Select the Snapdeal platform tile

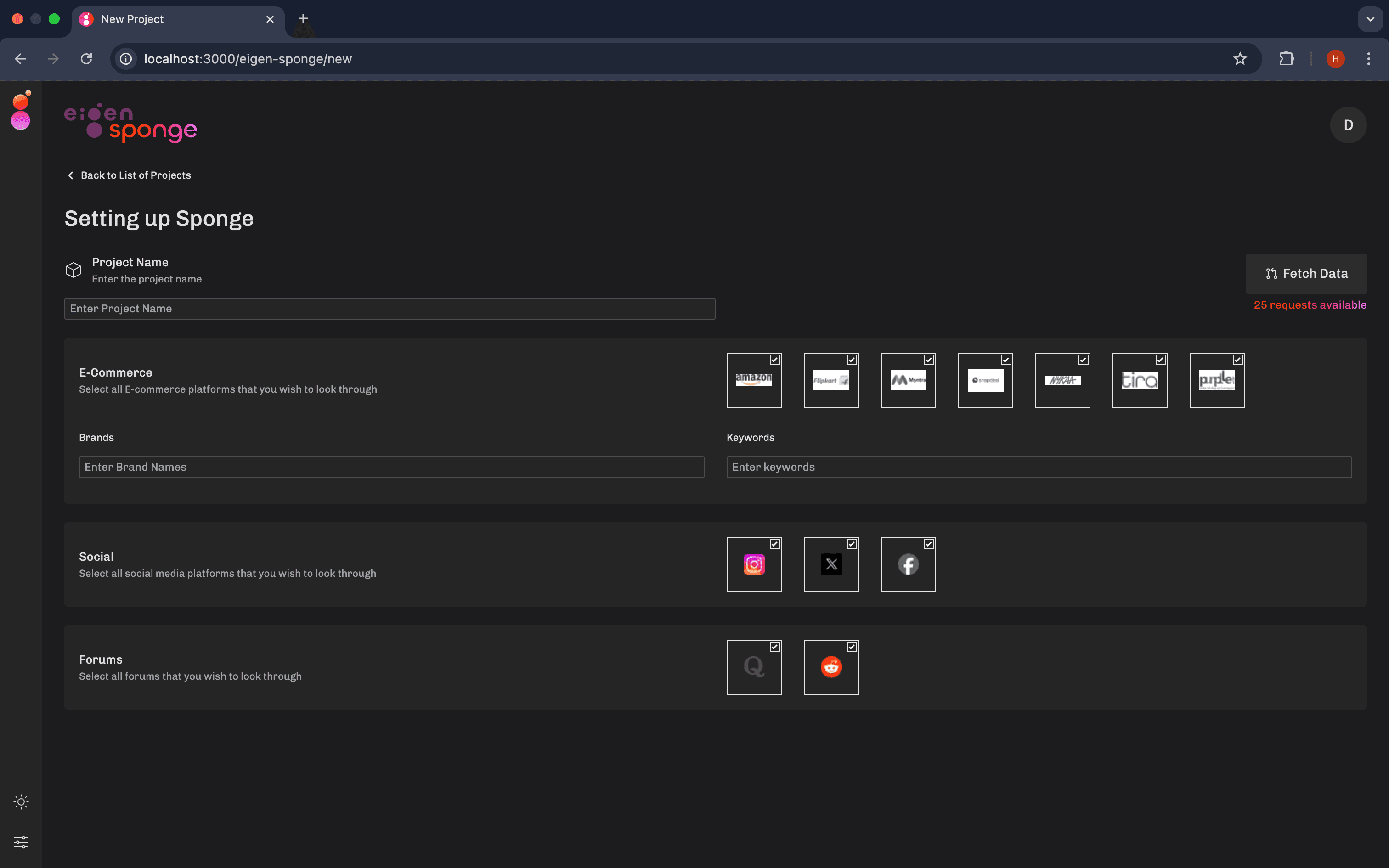(x=986, y=380)
